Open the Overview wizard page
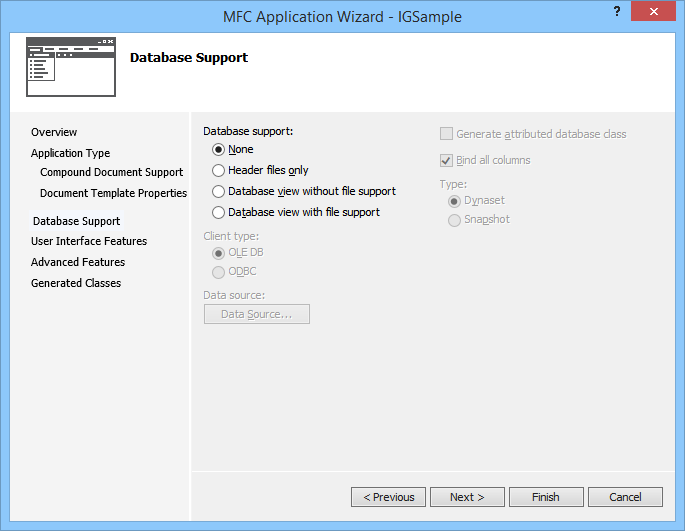This screenshot has width=685, height=531. coord(54,132)
